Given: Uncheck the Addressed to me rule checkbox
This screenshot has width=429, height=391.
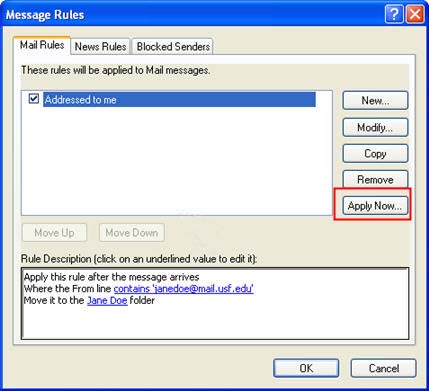Looking at the screenshot, I should point(34,99).
